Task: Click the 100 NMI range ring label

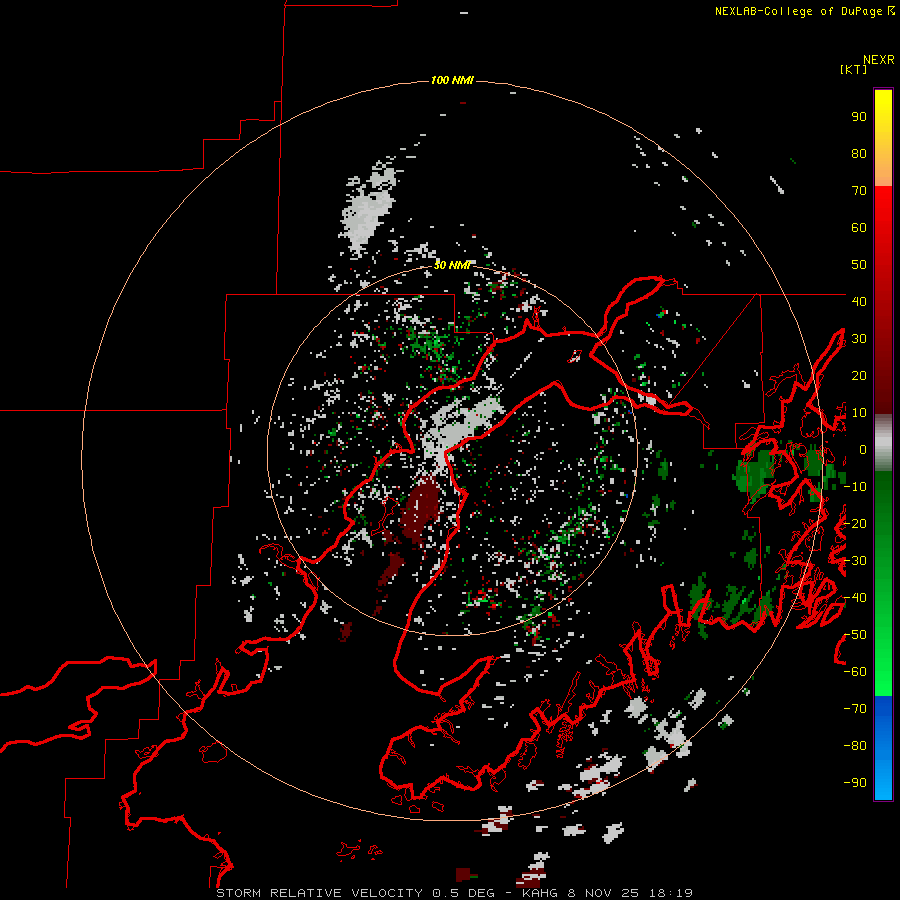Action: [452, 80]
